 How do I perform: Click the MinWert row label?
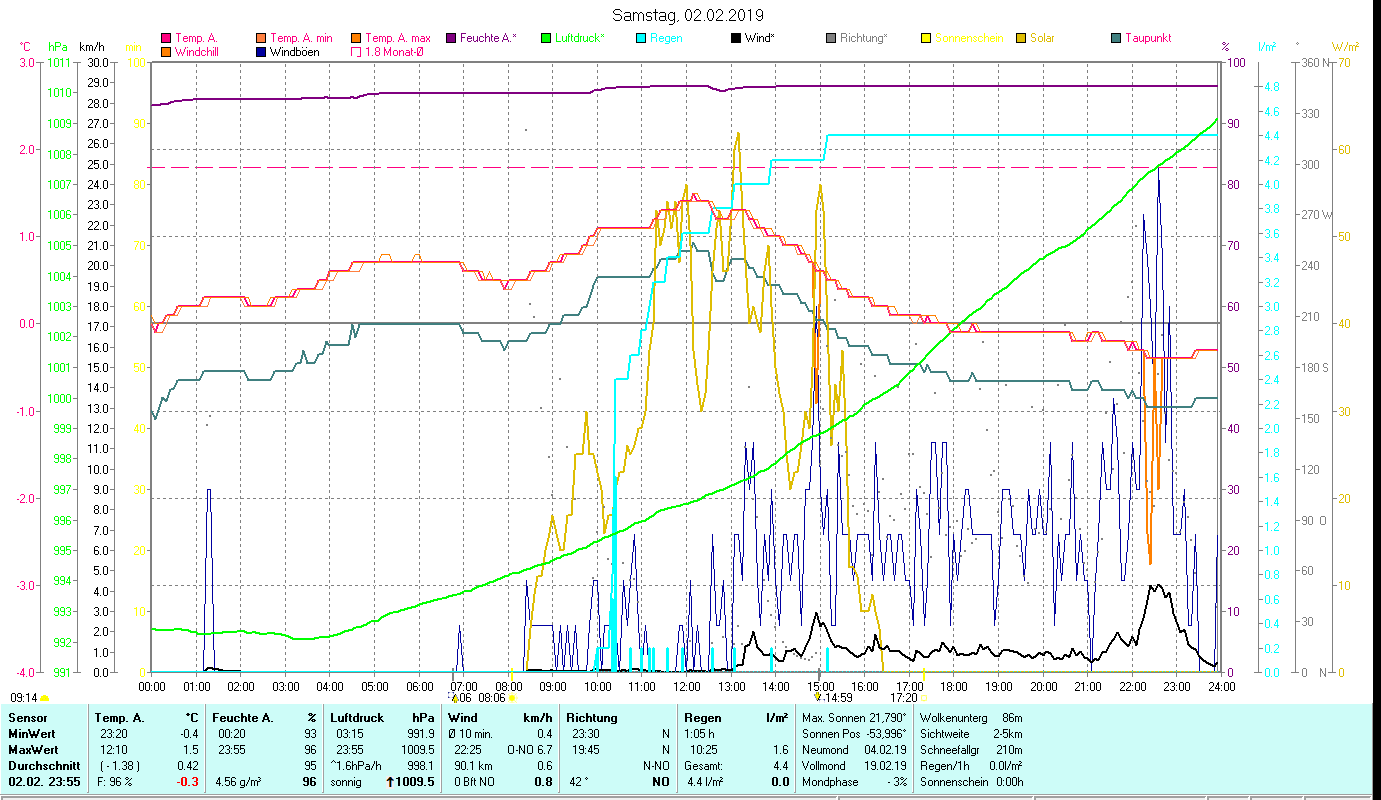pos(32,734)
